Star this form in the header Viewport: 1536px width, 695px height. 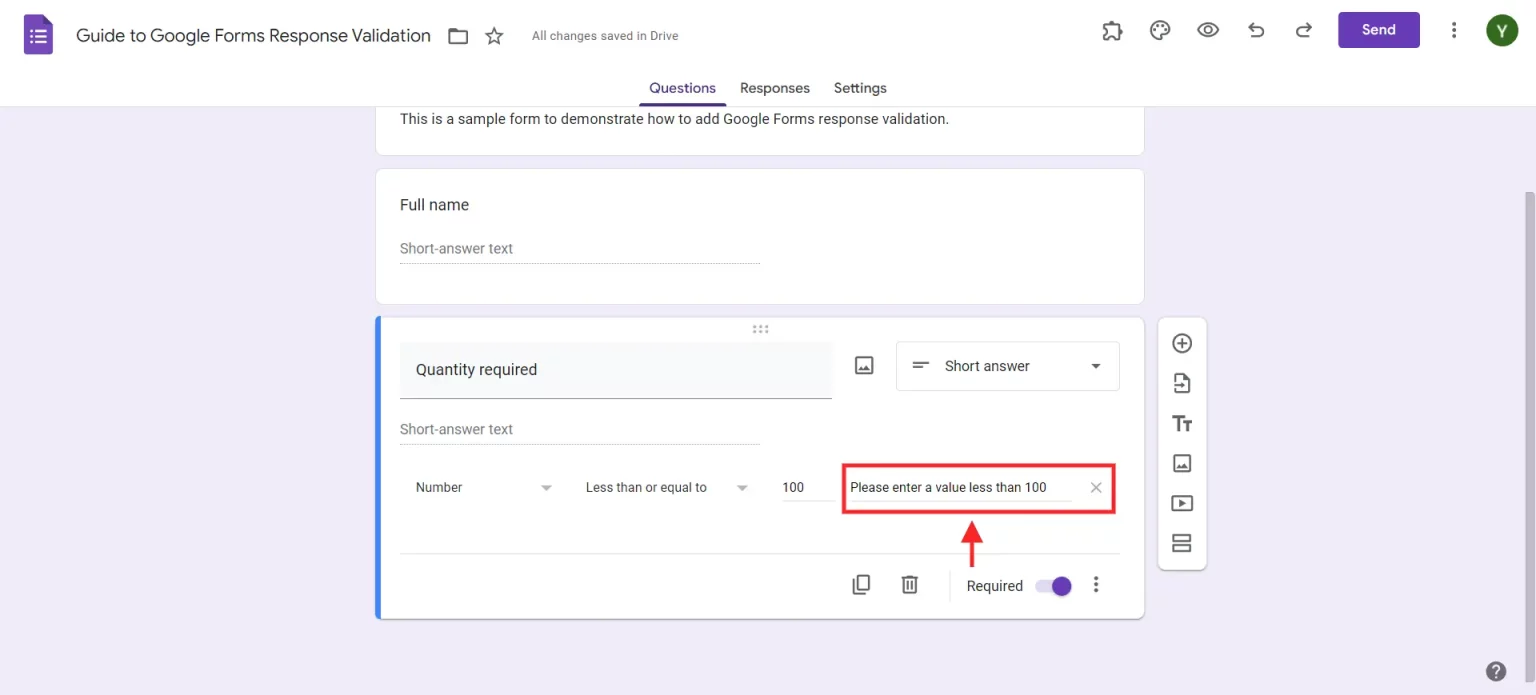coord(494,36)
